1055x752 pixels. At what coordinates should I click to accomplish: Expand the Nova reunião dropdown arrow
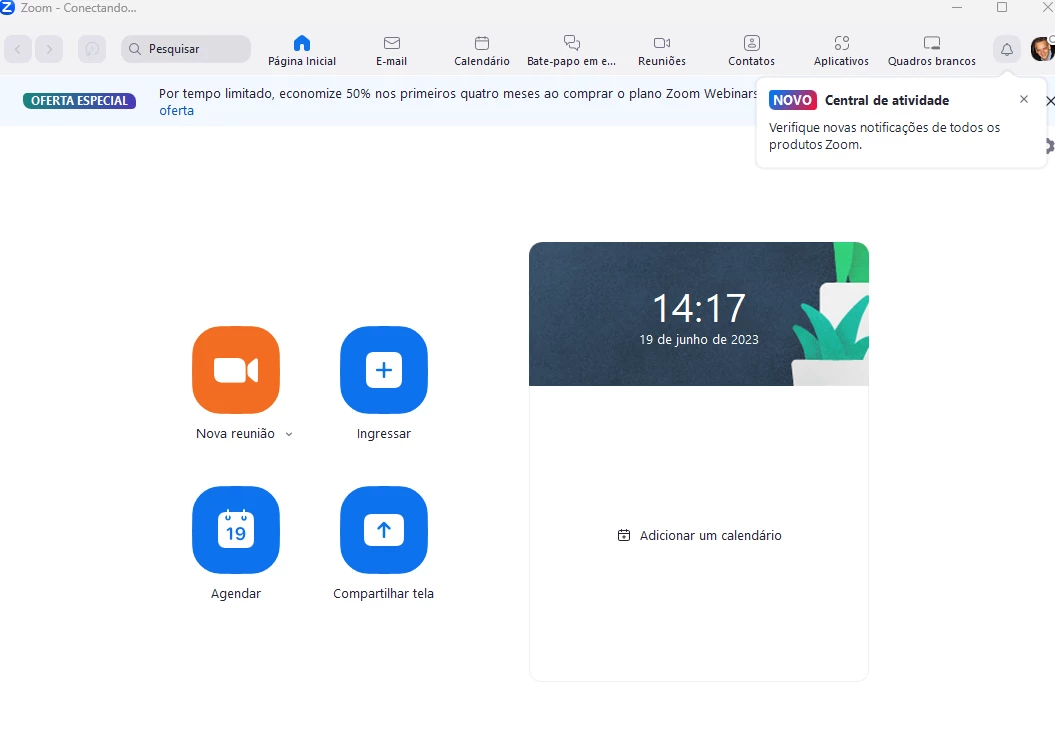289,435
